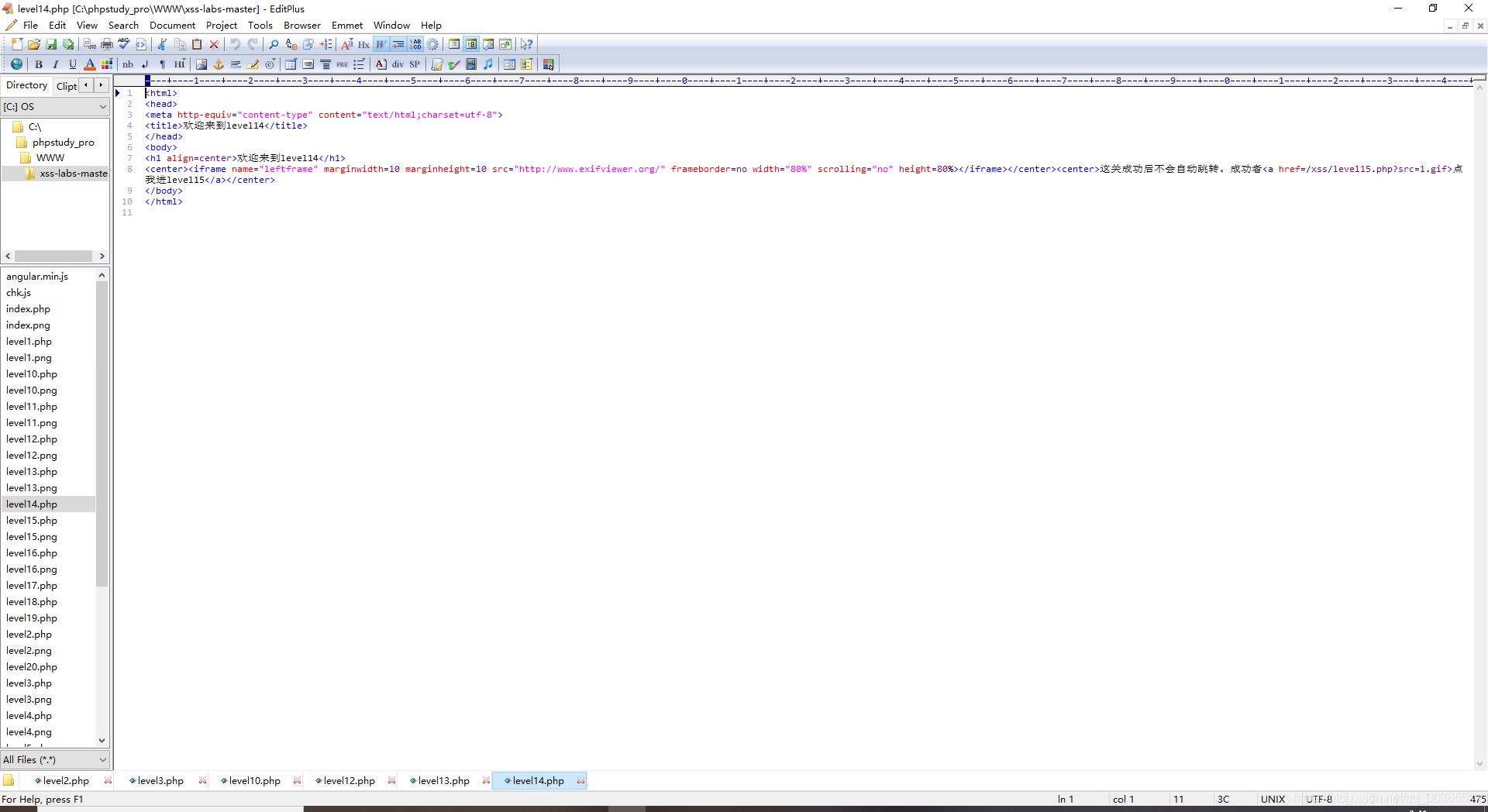Apply Bold HTML tag
Screen dimensions: 1488x812
39,64
